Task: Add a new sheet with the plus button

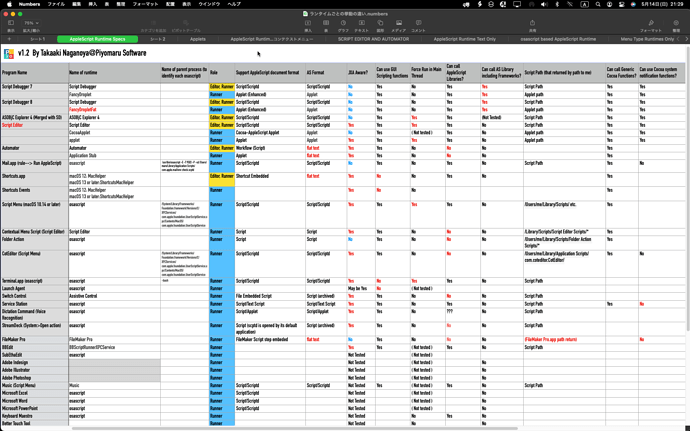Action: [x=9, y=39]
